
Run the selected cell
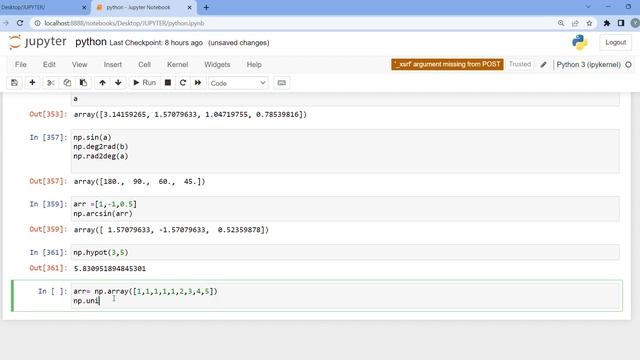[144, 83]
